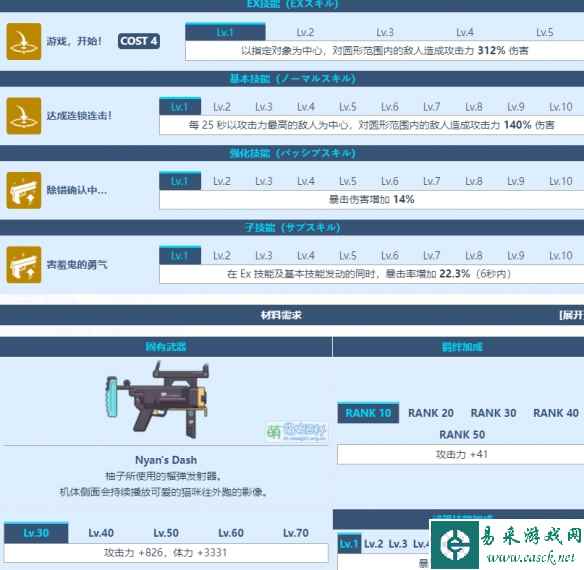Select Lv.4 tab of 害羞鬼的勇气 skill
Screen dimensions: 584x570
tap(306, 256)
